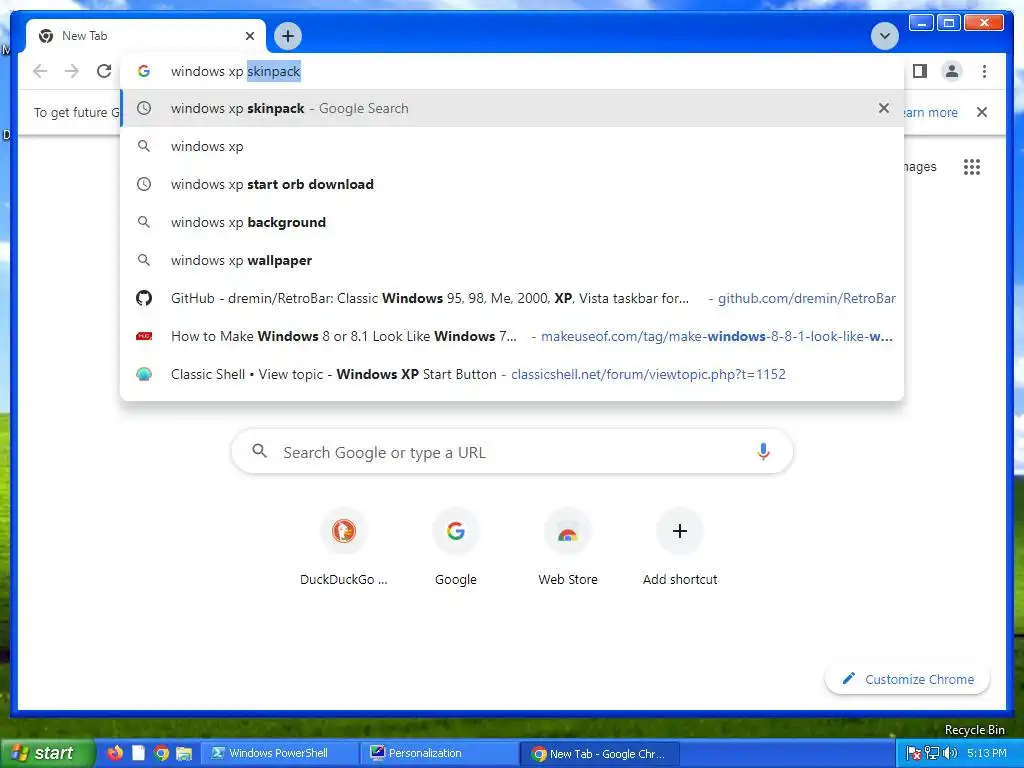Open the DuckDuckGo shortcut tile
This screenshot has width=1024, height=768.
[344, 547]
